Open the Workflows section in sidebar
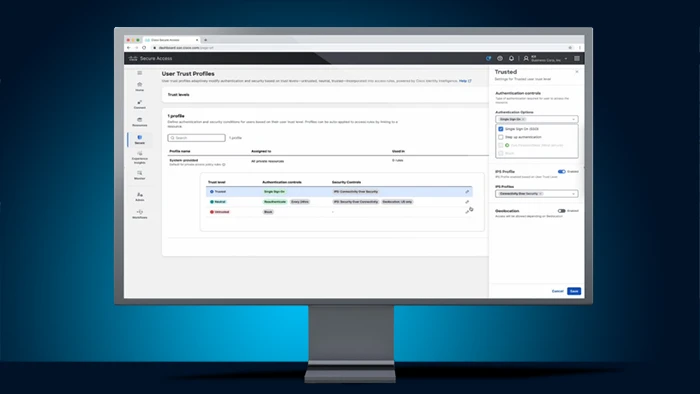This screenshot has height=394, width=700. click(x=140, y=214)
